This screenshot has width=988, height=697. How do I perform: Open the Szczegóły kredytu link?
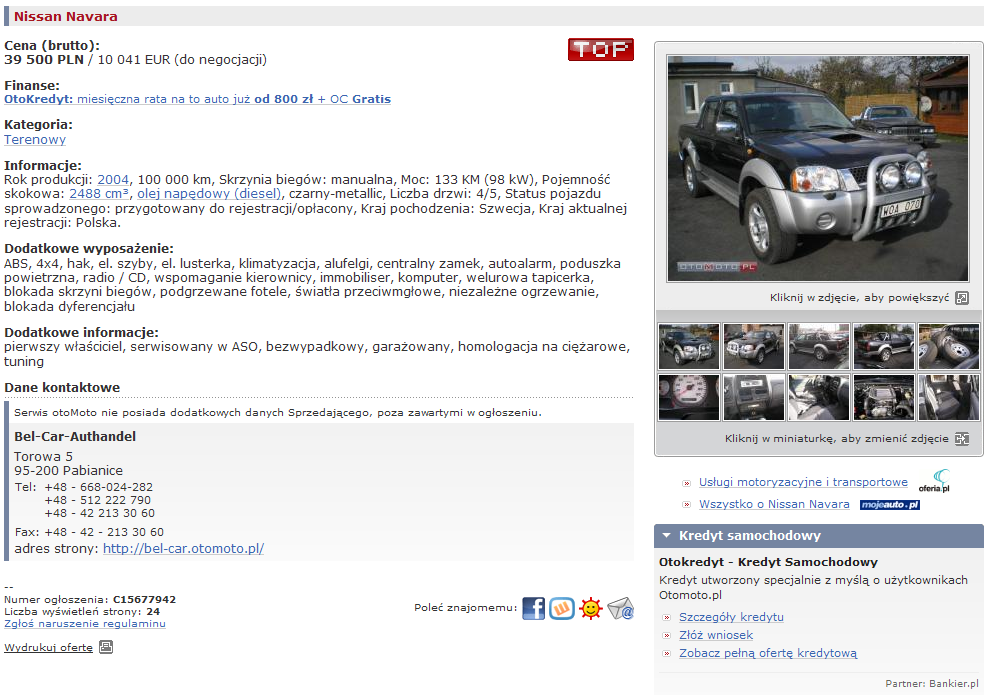click(732, 617)
